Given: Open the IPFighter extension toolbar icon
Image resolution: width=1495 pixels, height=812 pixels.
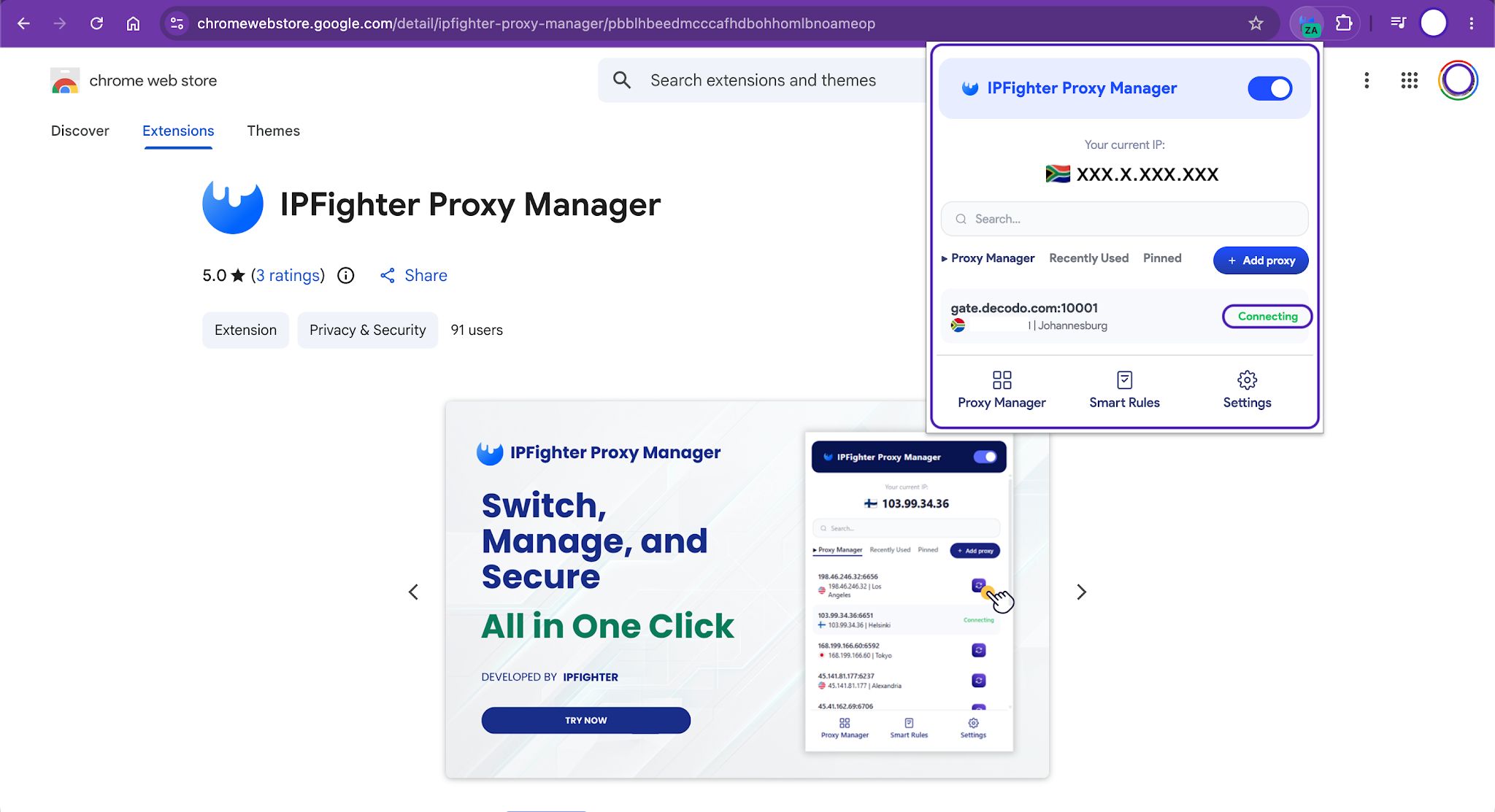Looking at the screenshot, I should coord(1307,23).
